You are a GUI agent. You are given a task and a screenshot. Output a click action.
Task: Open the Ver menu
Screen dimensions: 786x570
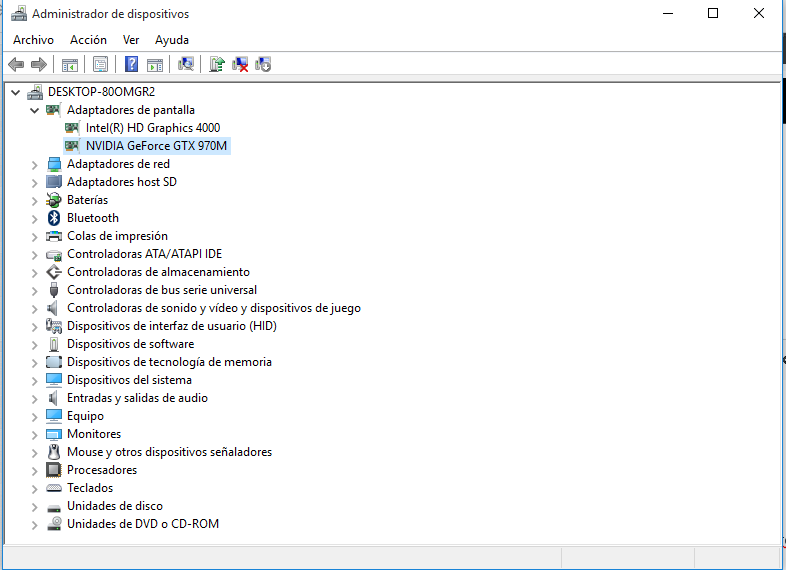coord(131,40)
